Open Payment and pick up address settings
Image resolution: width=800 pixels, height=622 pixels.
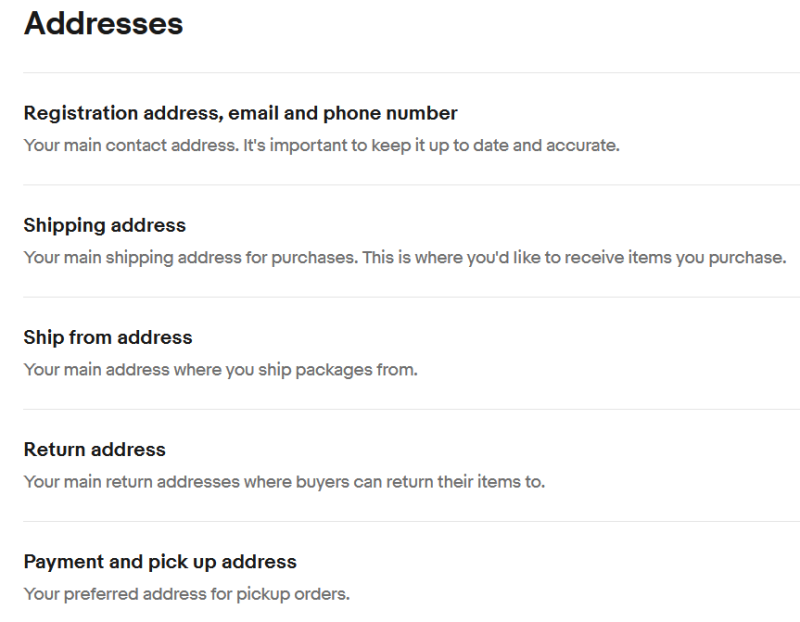160,562
